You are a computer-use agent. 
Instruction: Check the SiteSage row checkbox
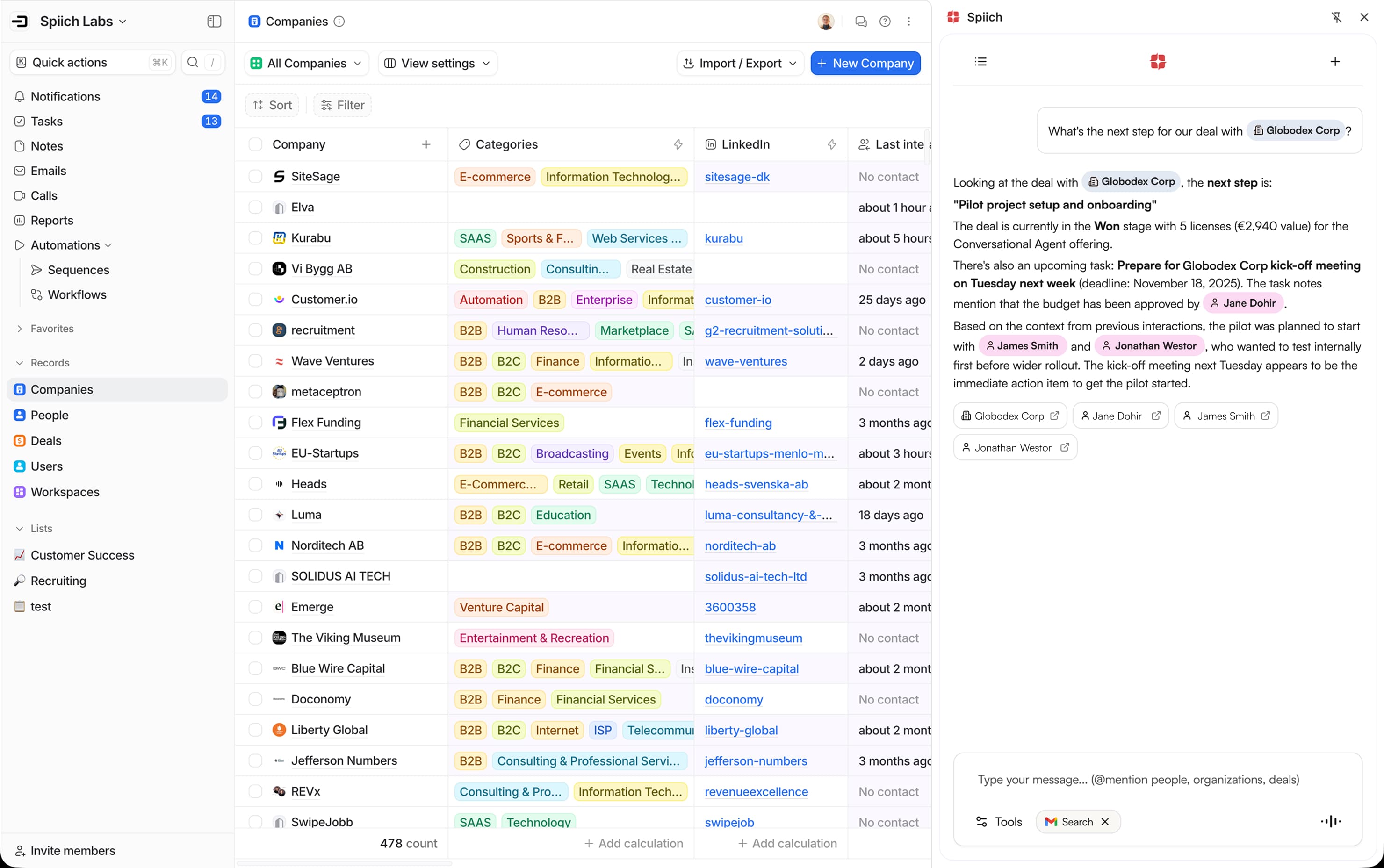point(255,177)
